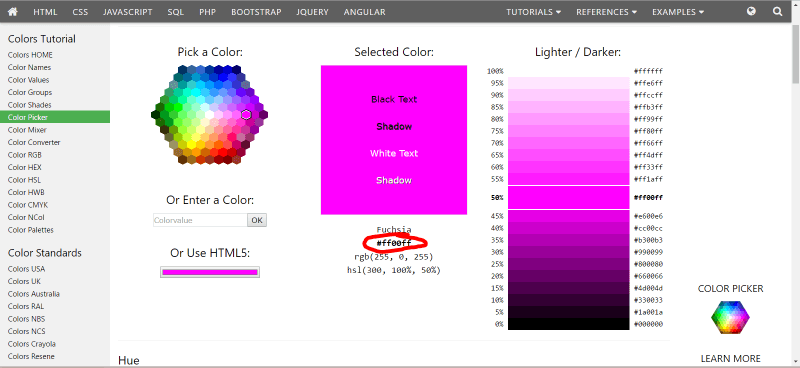The image size is (800, 368).
Task: Go to Colors HOME in sidebar
Action: (x=30, y=55)
